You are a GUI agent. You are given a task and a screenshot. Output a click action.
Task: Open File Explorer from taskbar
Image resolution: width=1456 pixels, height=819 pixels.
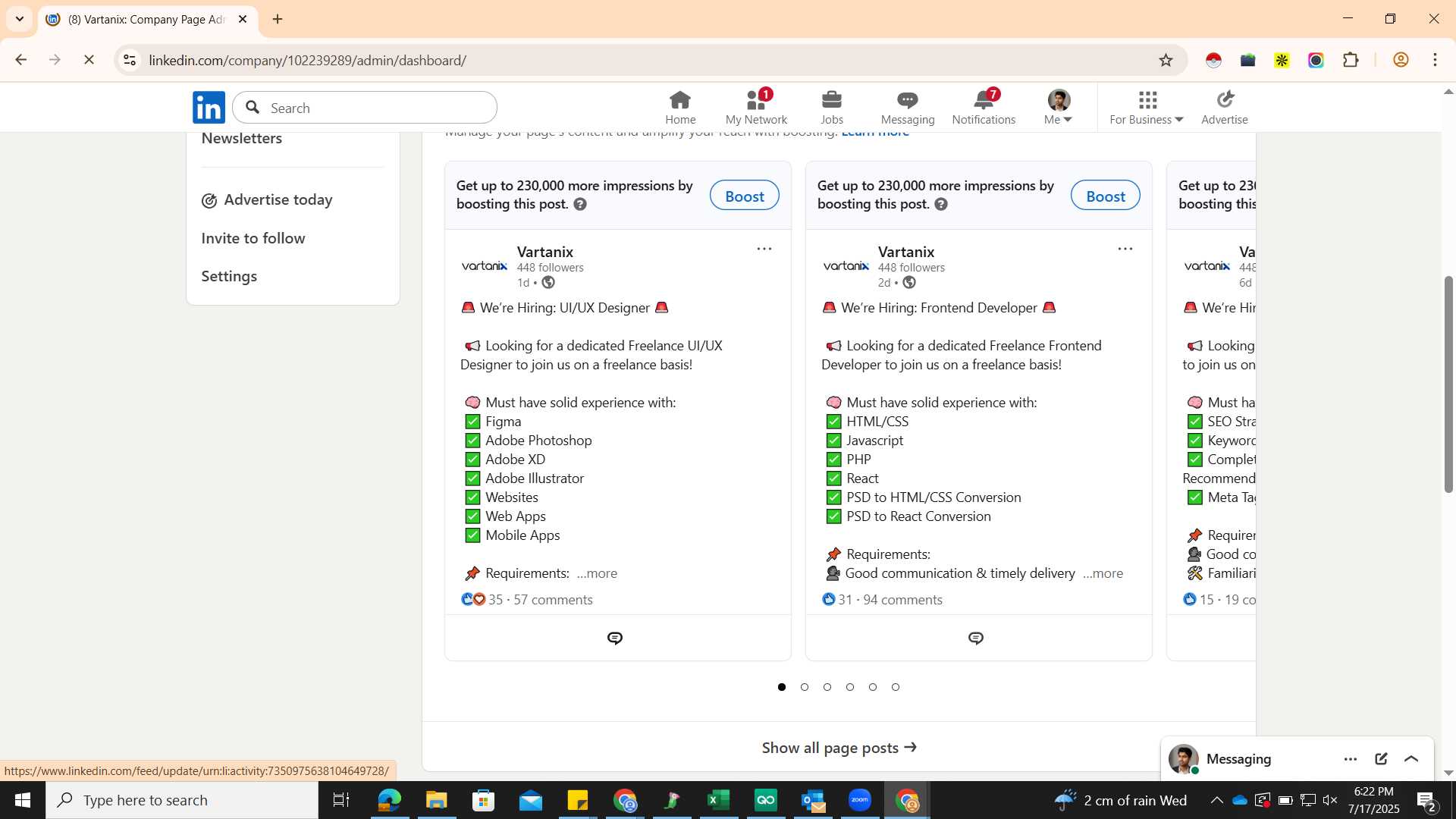point(436,800)
